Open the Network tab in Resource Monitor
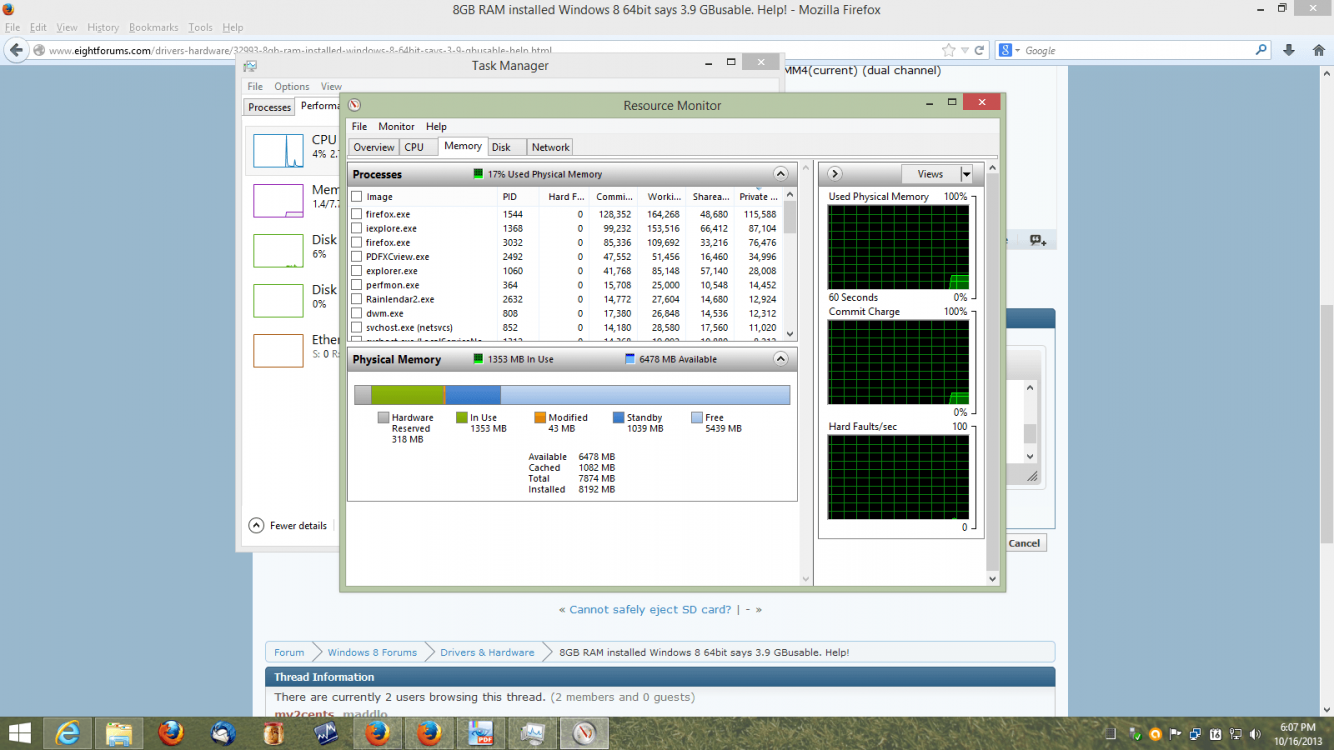Screen dimensions: 1334x750 pos(550,147)
